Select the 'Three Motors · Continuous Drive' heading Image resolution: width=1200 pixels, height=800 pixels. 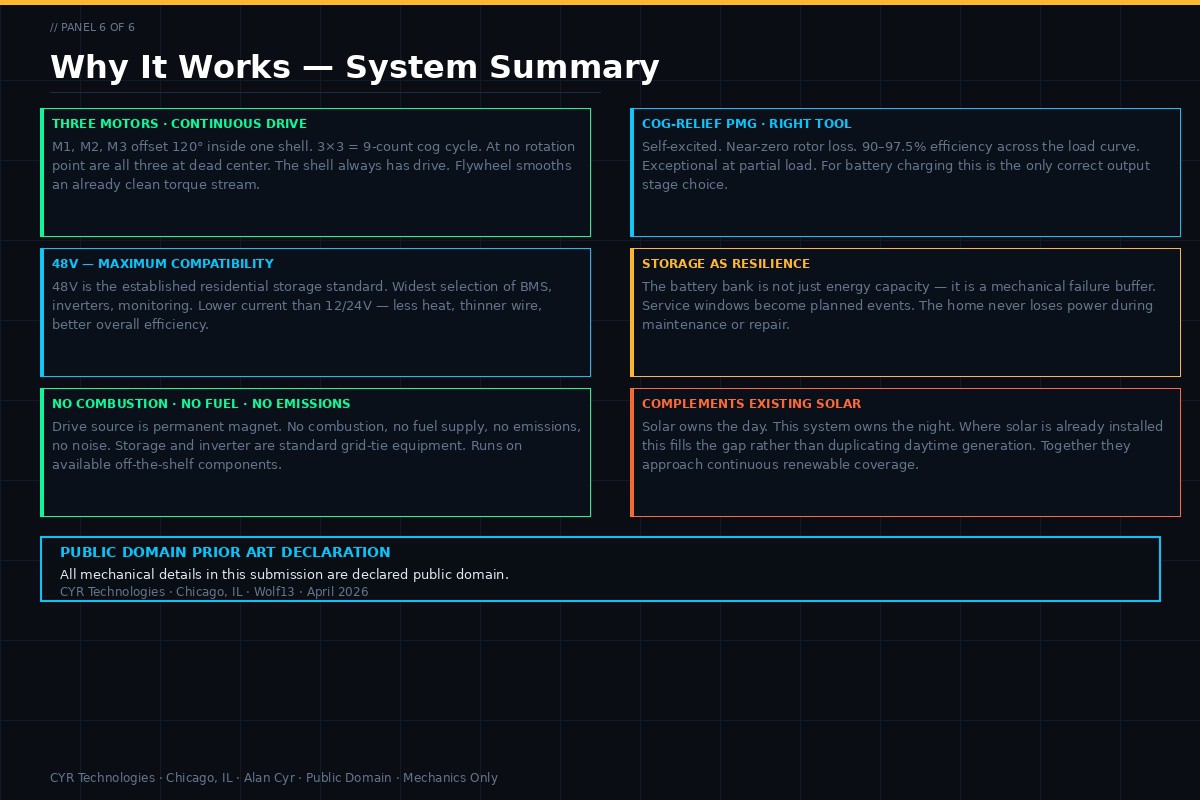click(x=179, y=124)
